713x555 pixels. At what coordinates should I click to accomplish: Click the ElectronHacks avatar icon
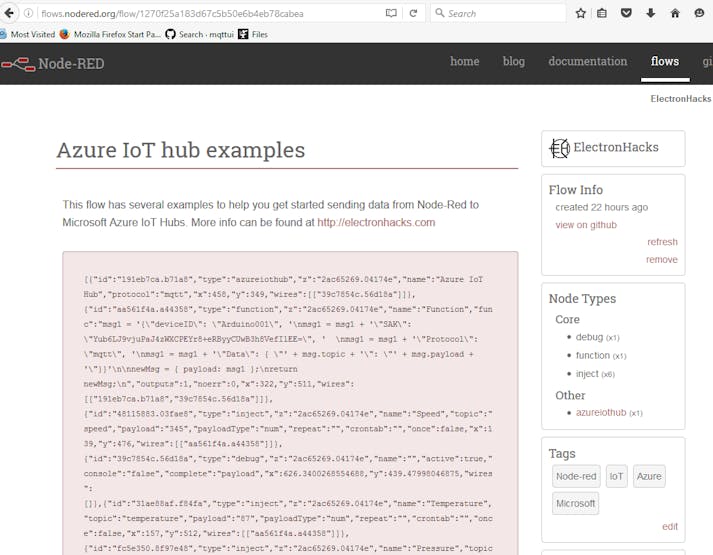tap(559, 148)
